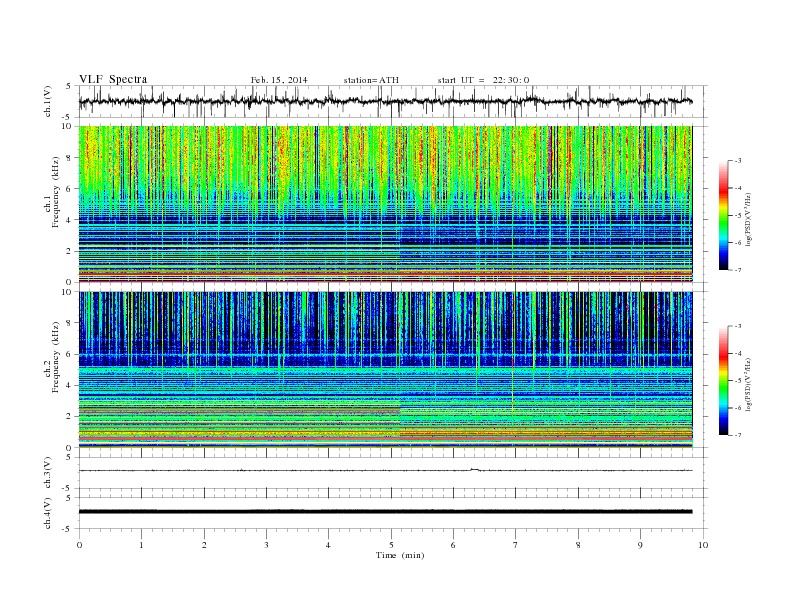Screen dimensions: 792x612
Task: Click the ch.1 spectrogram color scale bar
Action: (723, 215)
